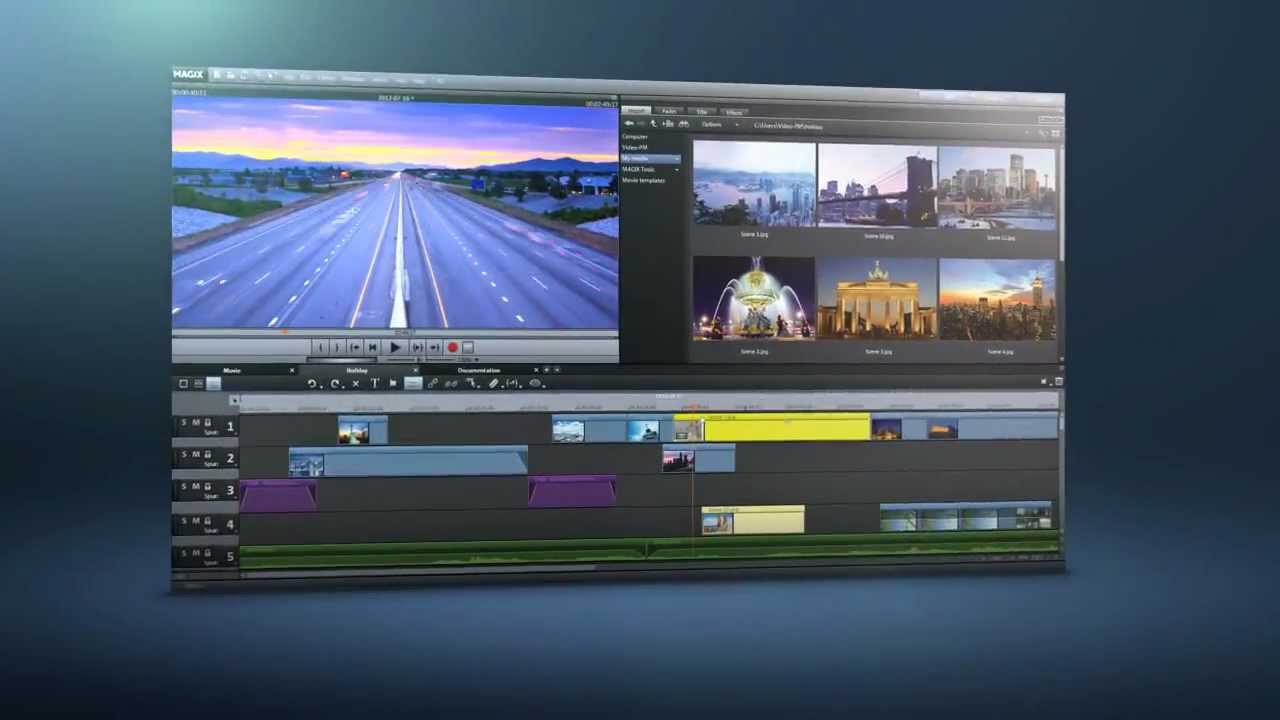
Task: Expand the MAGIX Tools folder arrow
Action: pos(676,169)
